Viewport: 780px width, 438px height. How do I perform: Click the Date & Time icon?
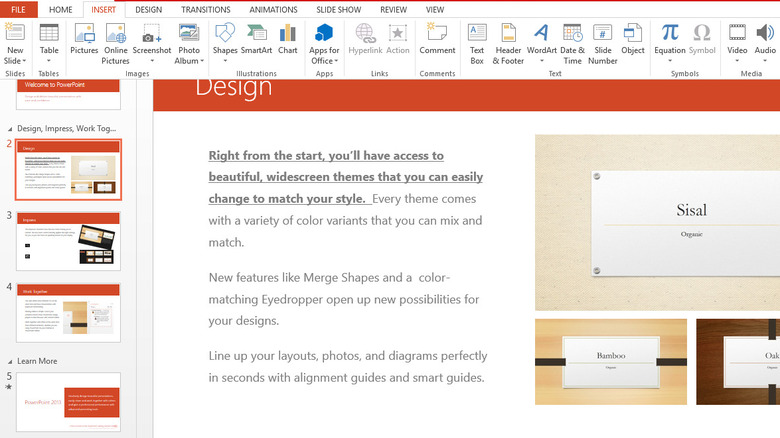point(572,41)
